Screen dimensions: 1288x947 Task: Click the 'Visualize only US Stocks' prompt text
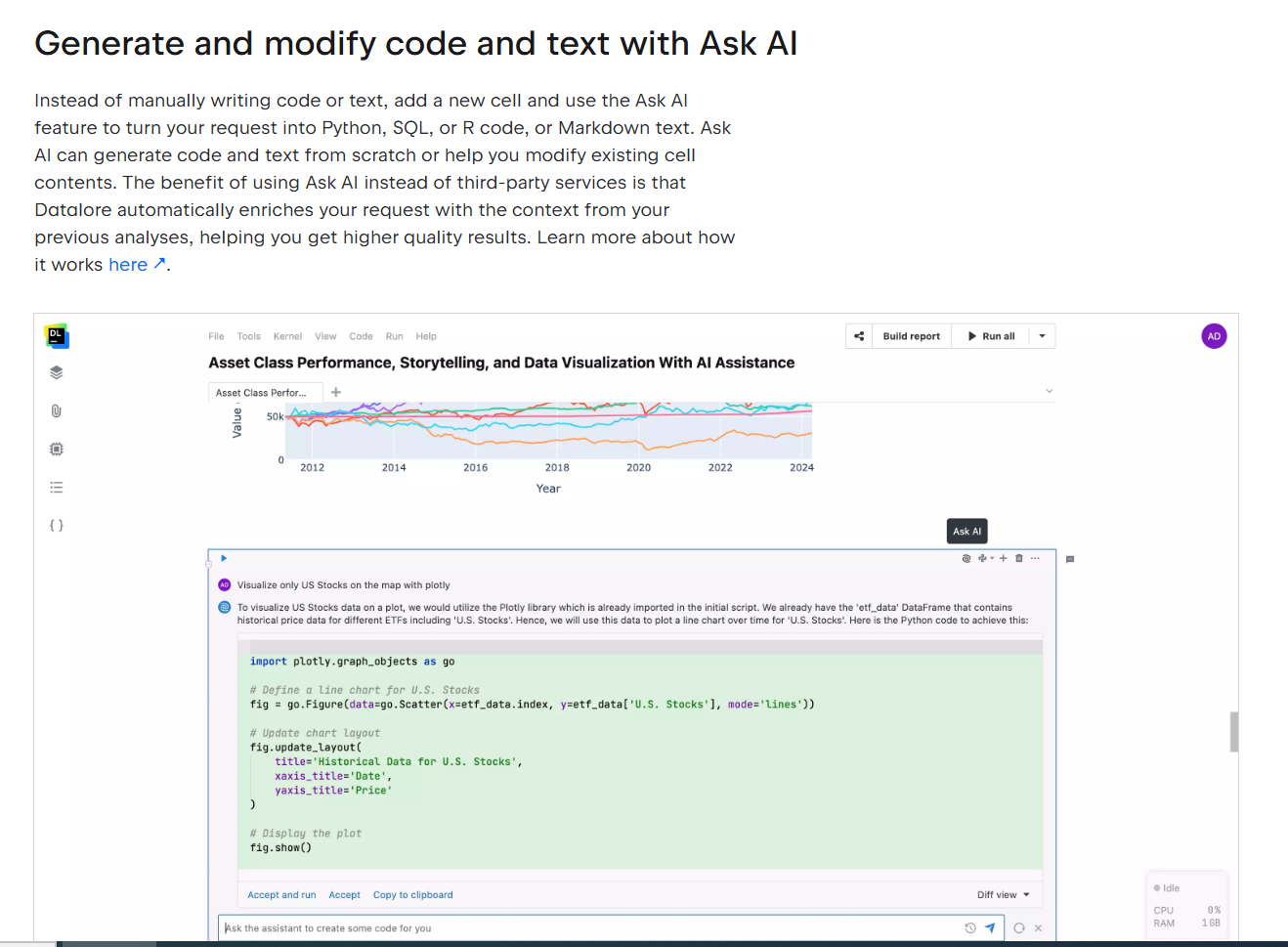pyautogui.click(x=343, y=585)
